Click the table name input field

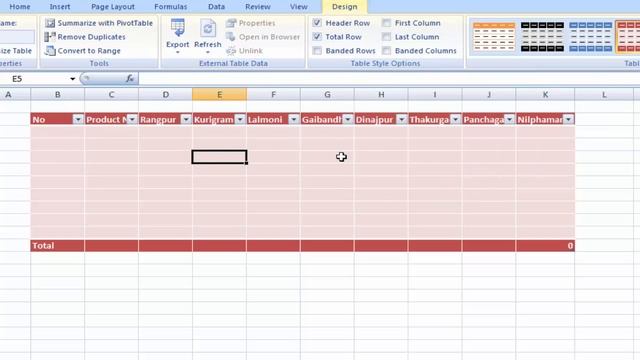(x=17, y=37)
